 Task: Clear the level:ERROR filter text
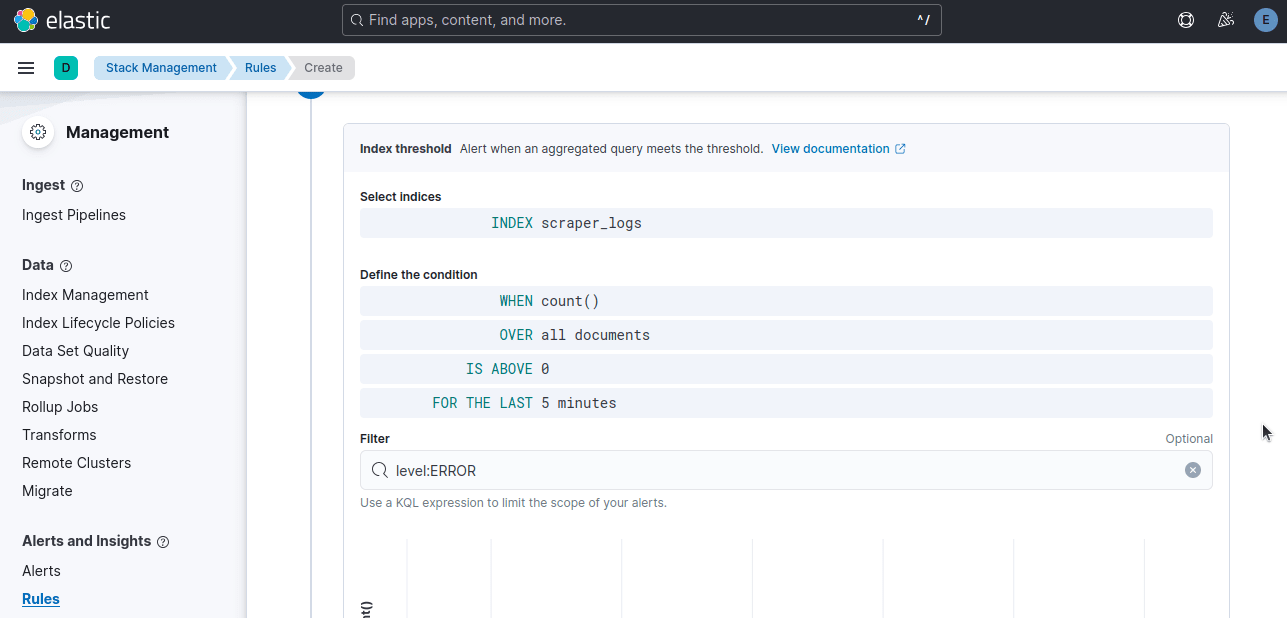[1193, 470]
